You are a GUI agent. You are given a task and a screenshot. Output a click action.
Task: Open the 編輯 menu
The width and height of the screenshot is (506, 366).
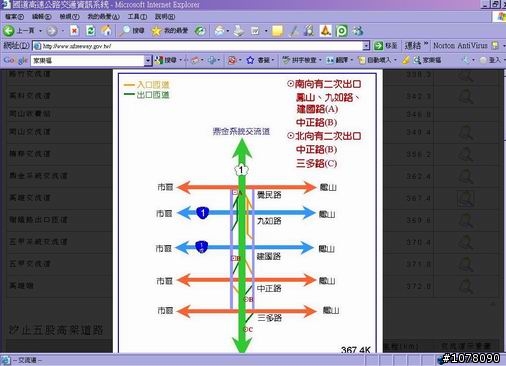pyautogui.click(x=41, y=17)
